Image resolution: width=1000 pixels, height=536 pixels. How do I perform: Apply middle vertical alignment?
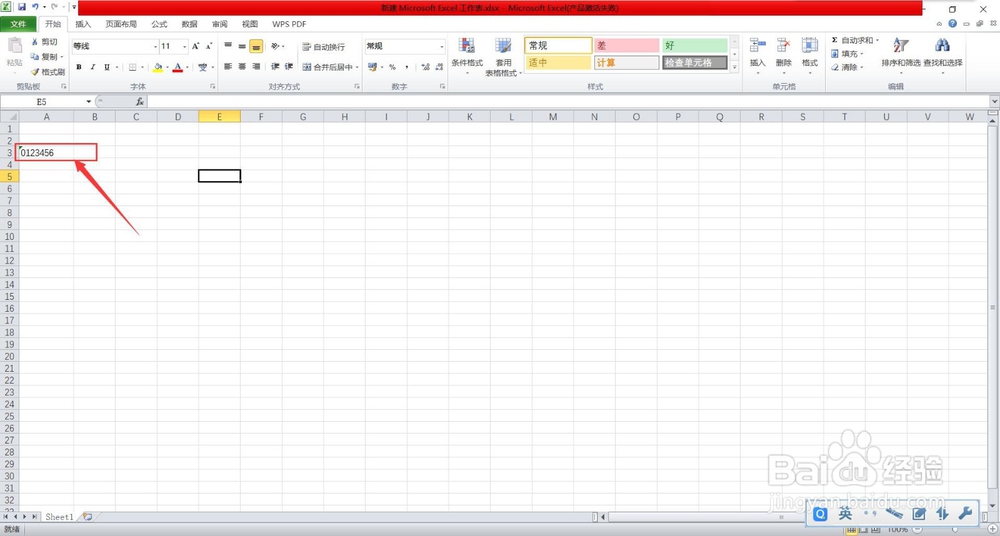(x=242, y=46)
